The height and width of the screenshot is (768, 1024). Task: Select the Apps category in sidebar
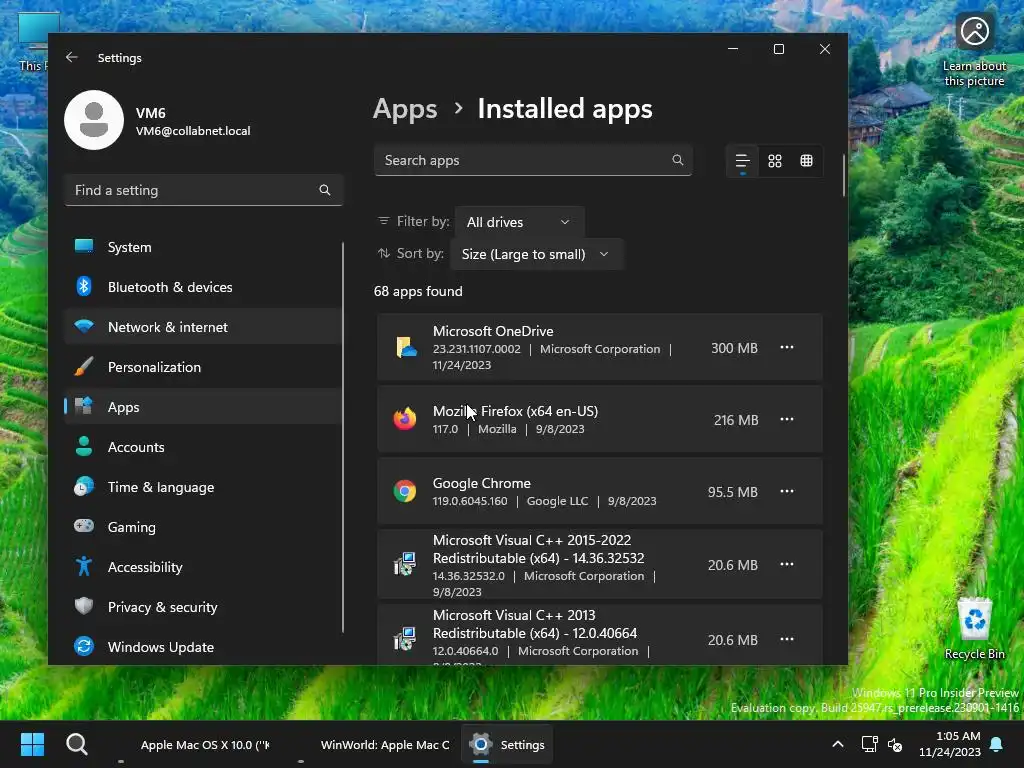[x=203, y=407]
